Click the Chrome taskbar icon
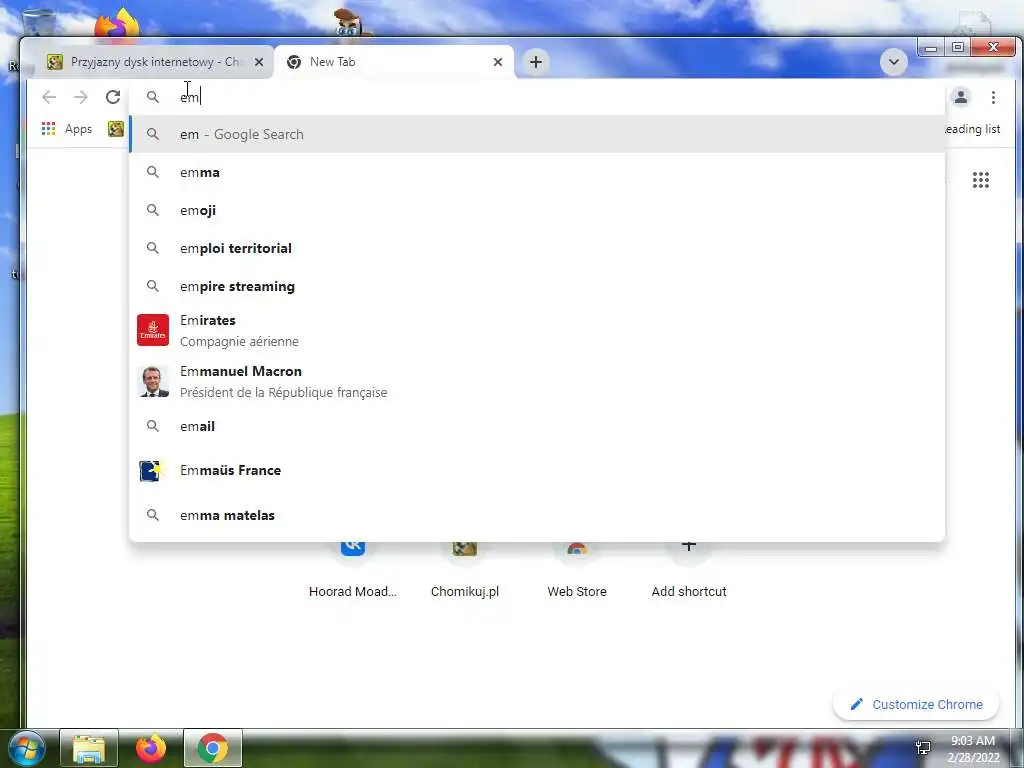 [x=213, y=748]
